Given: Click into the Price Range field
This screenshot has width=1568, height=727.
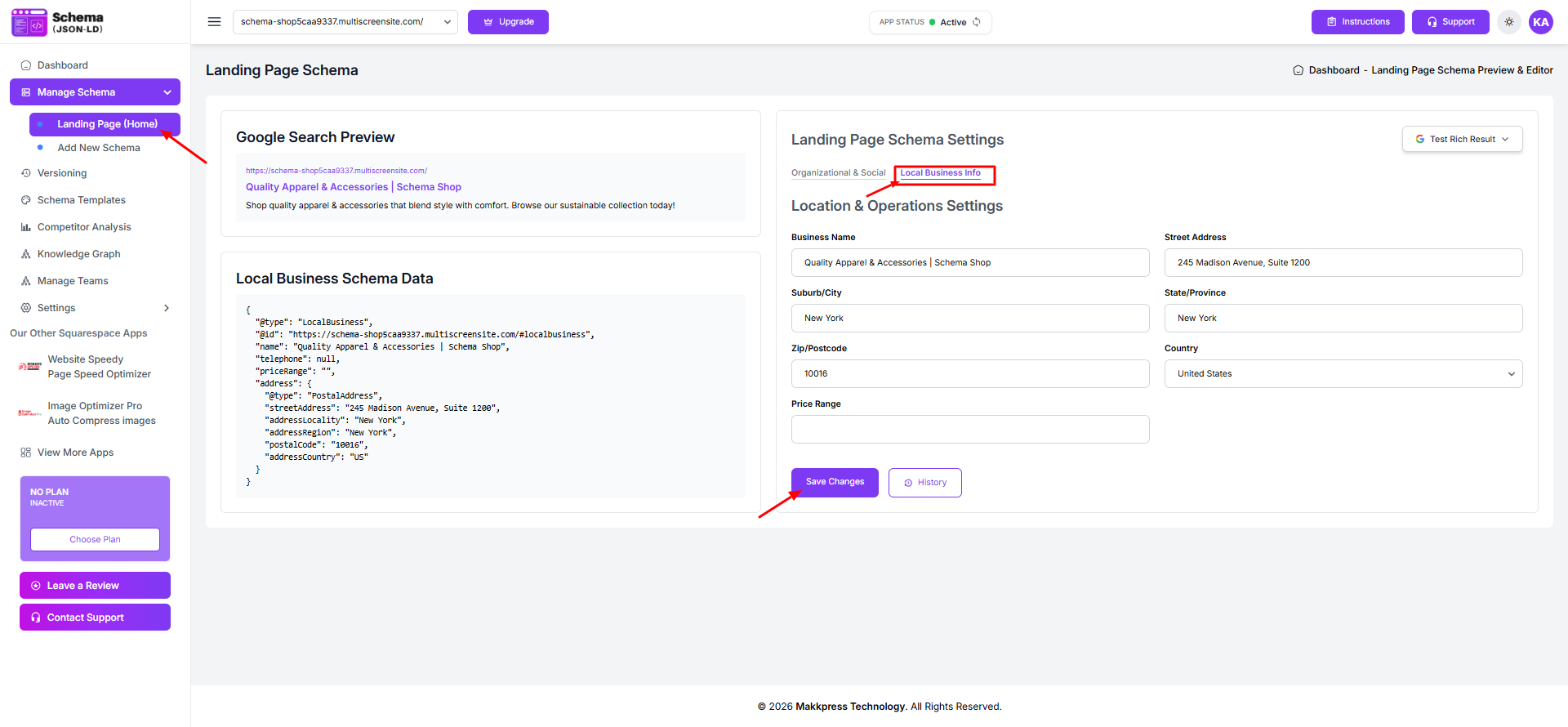Looking at the screenshot, I should coord(969,430).
